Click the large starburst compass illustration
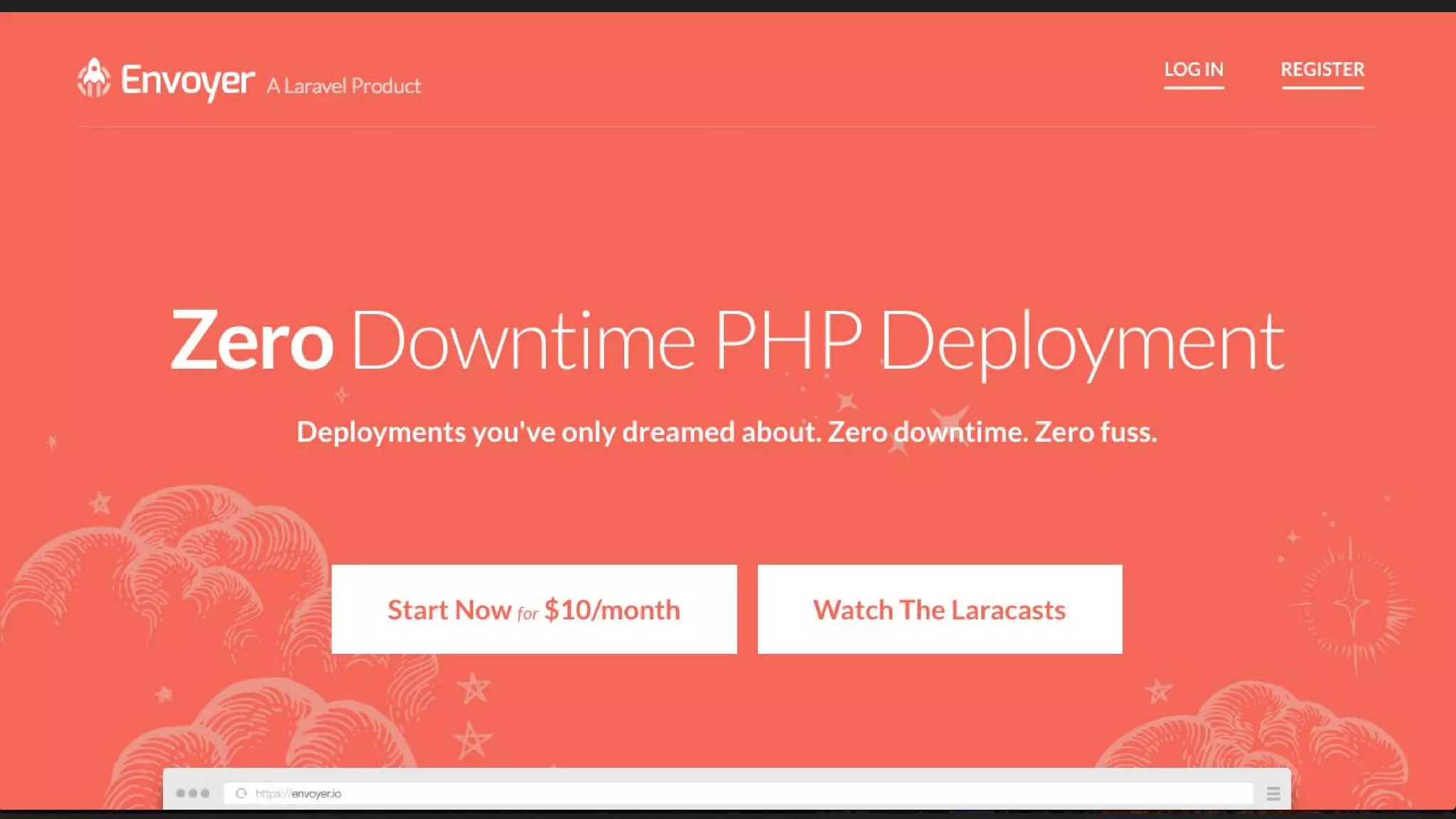The width and height of the screenshot is (1456, 819). coord(1351,604)
